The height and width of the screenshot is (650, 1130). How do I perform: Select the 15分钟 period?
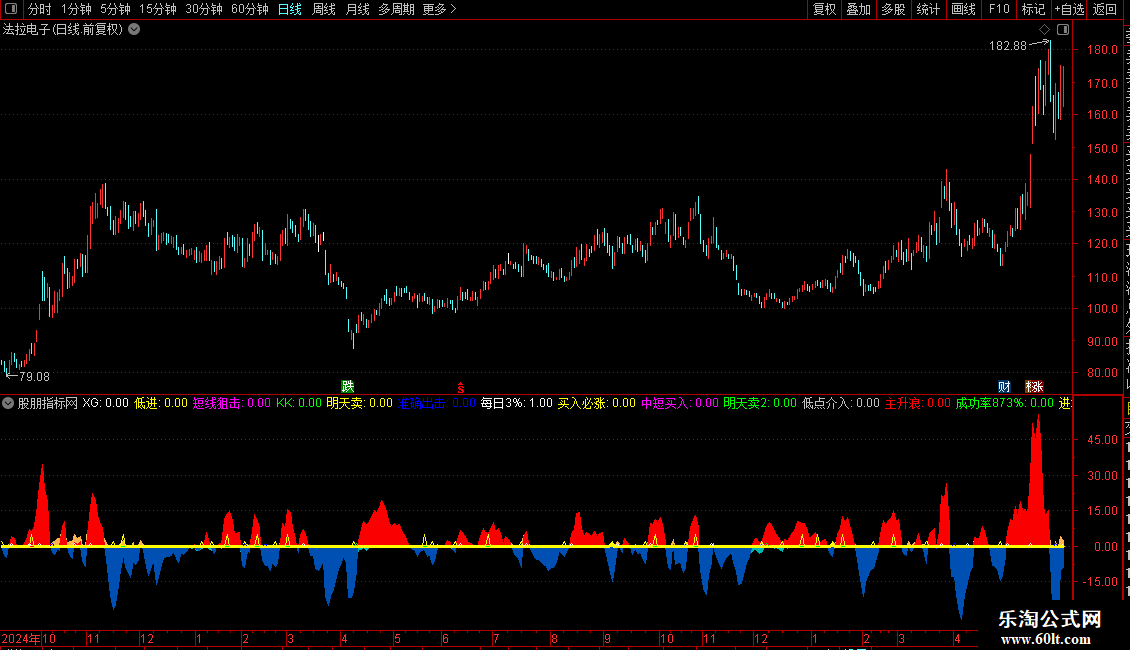coord(157,9)
